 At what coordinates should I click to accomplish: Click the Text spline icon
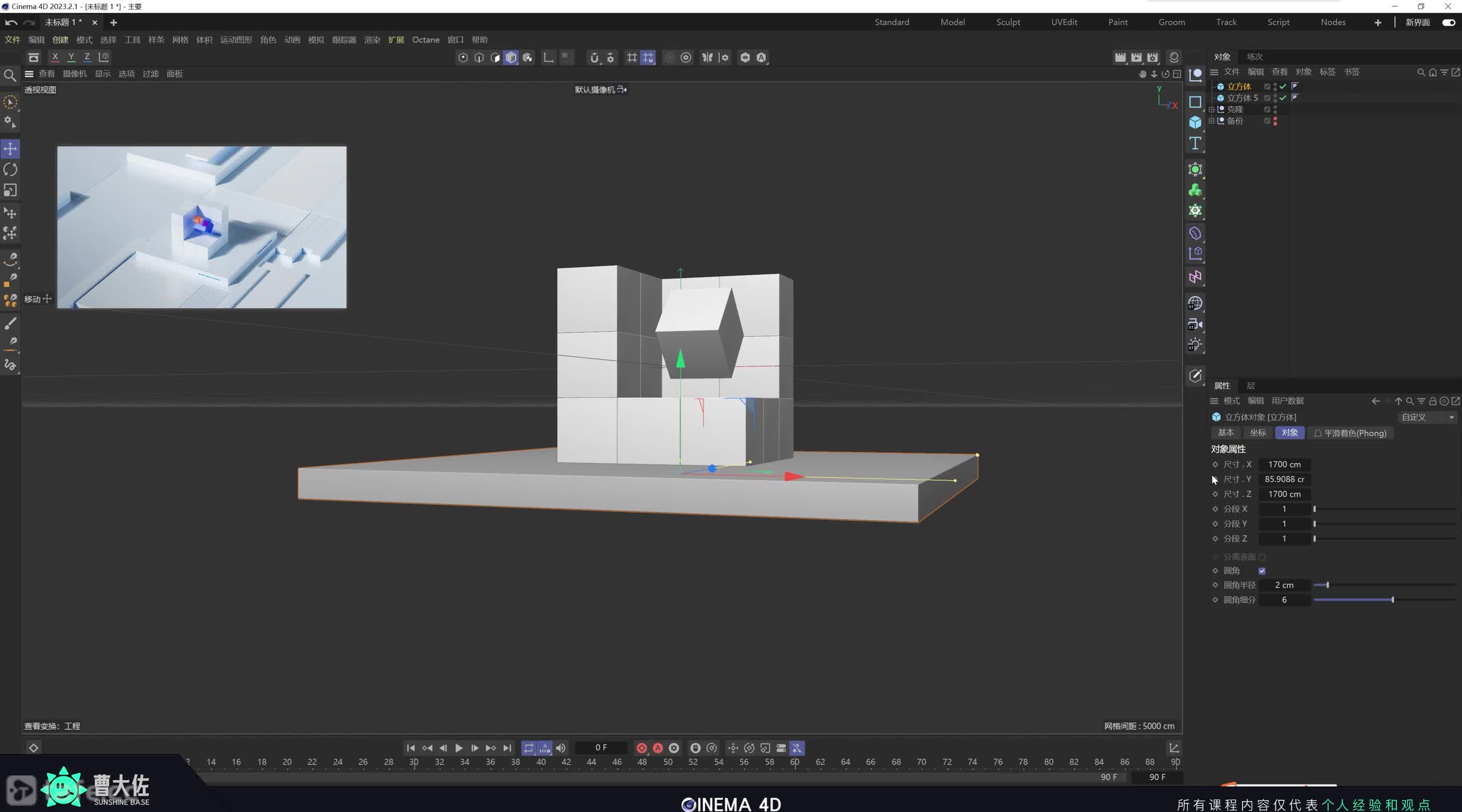(1195, 143)
